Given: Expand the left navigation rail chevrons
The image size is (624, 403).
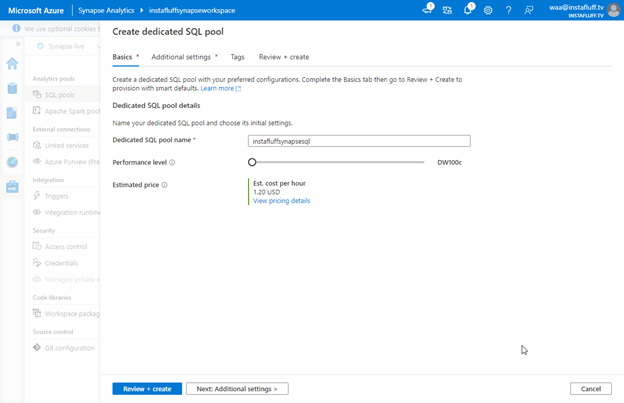Looking at the screenshot, I should [x=18, y=44].
